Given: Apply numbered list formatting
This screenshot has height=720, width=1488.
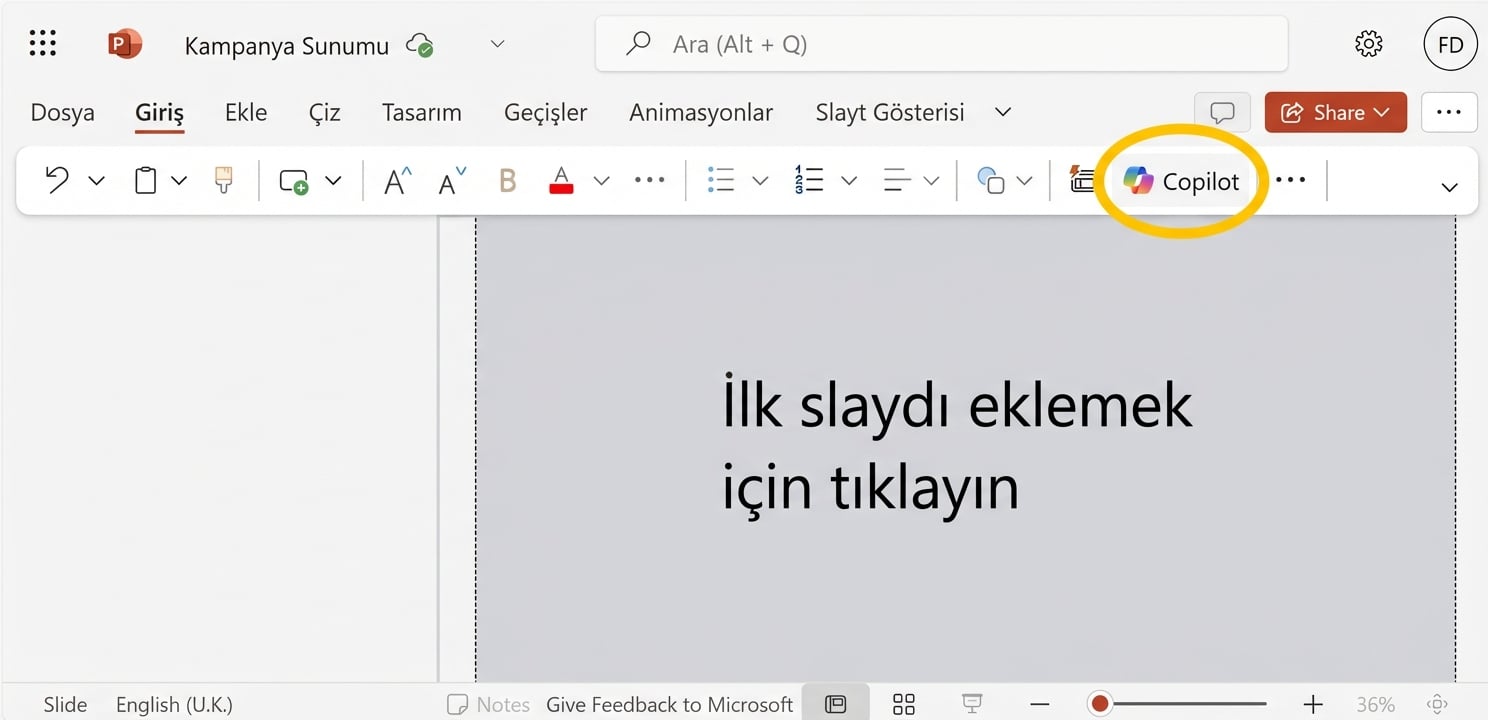Looking at the screenshot, I should point(808,180).
